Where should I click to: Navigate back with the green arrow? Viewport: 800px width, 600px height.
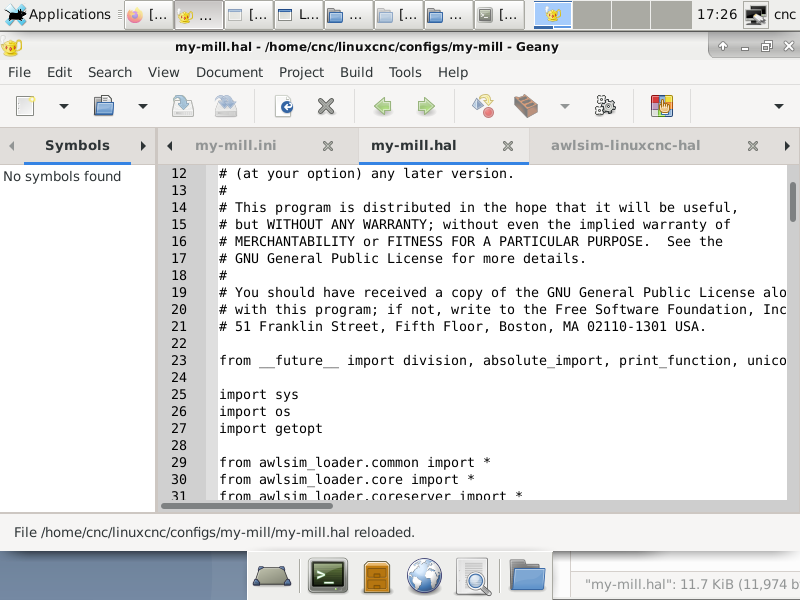[x=383, y=106]
